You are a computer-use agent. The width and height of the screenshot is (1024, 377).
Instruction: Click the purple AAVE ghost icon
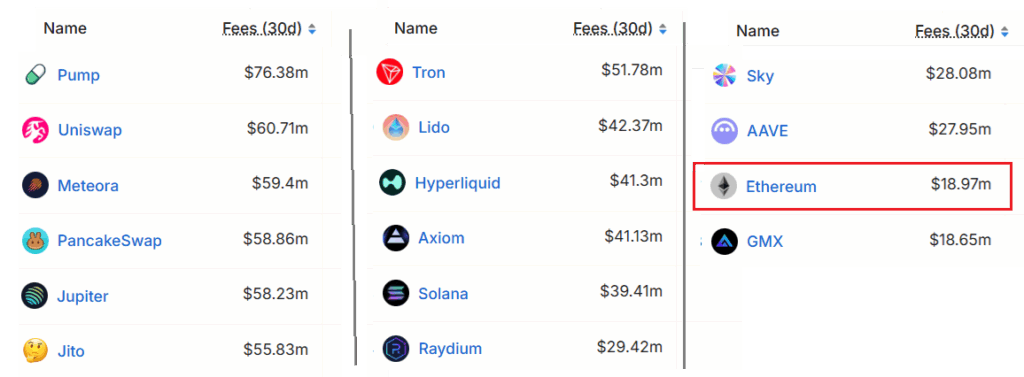[x=724, y=131]
